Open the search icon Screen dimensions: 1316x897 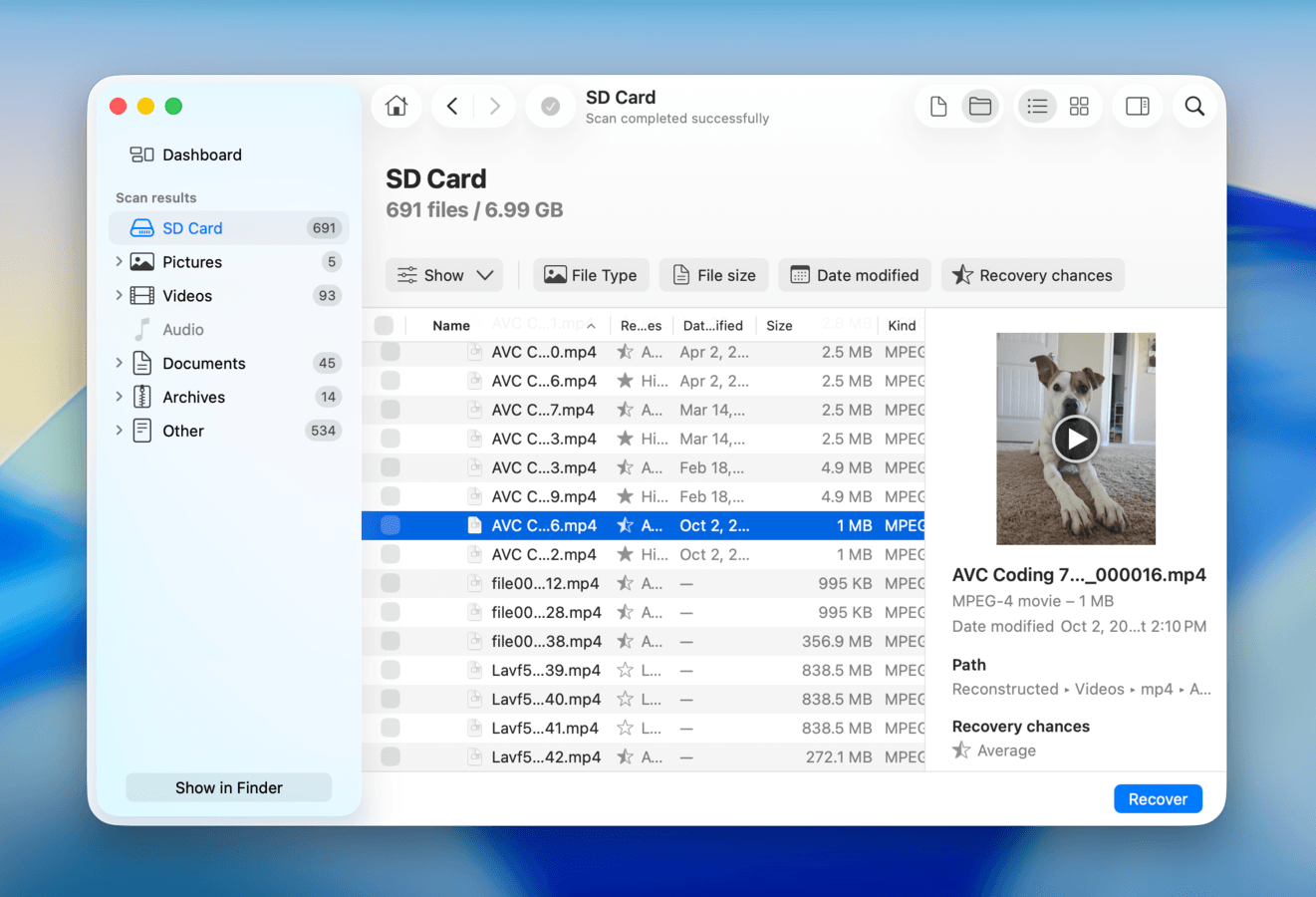(x=1193, y=106)
